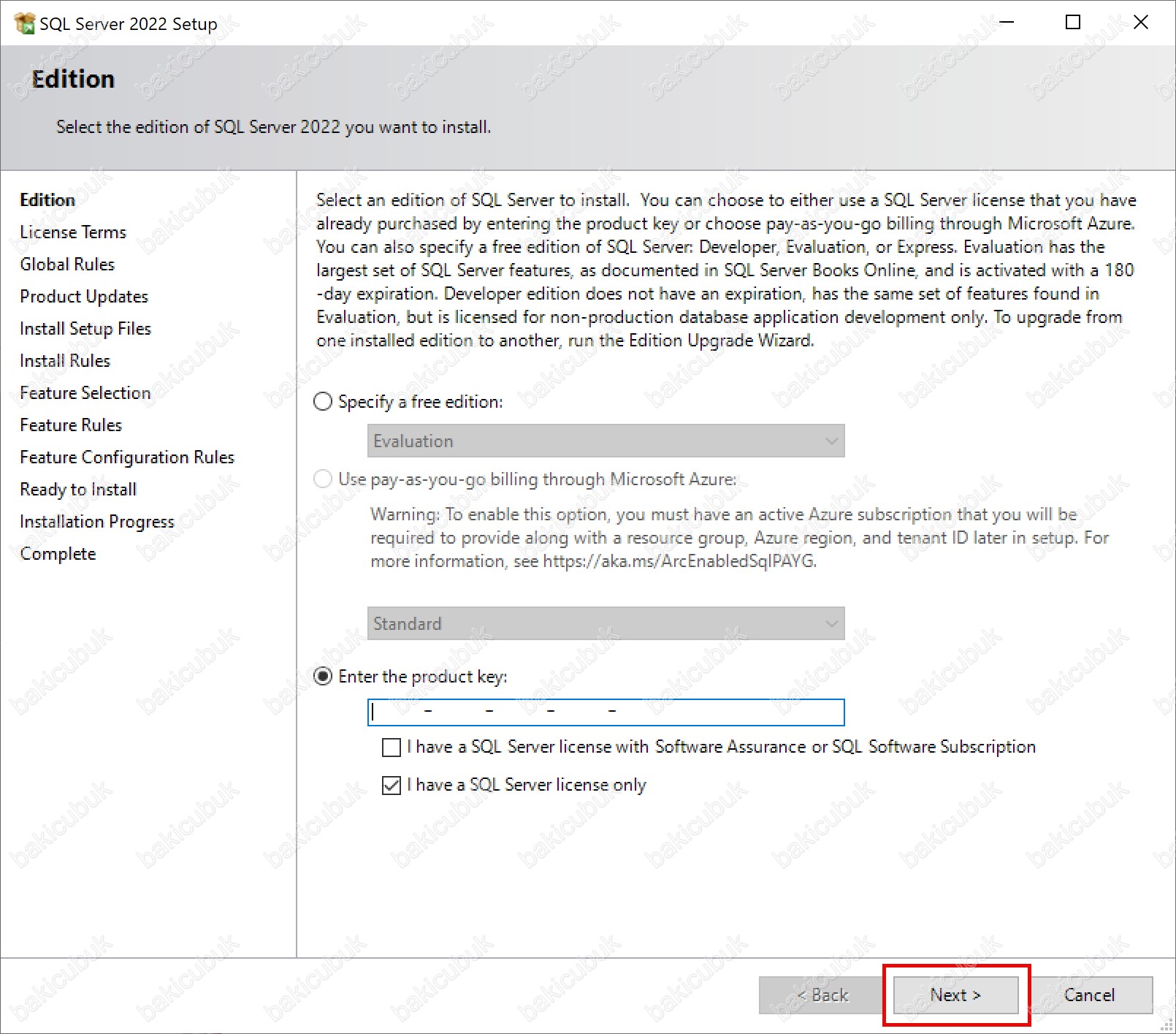1176x1034 pixels.
Task: Click the product key input field
Action: 606,712
